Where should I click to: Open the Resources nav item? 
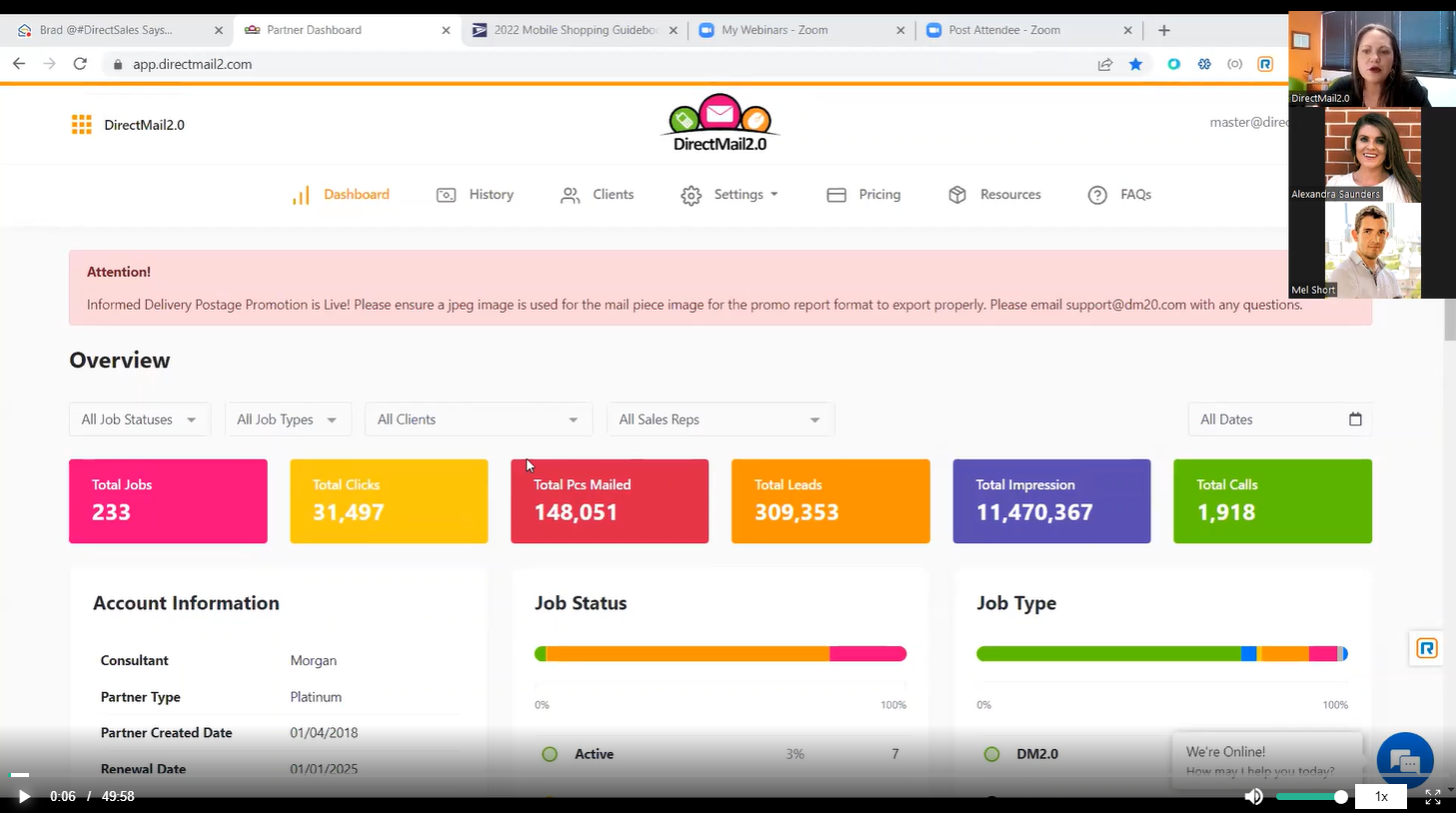995,195
